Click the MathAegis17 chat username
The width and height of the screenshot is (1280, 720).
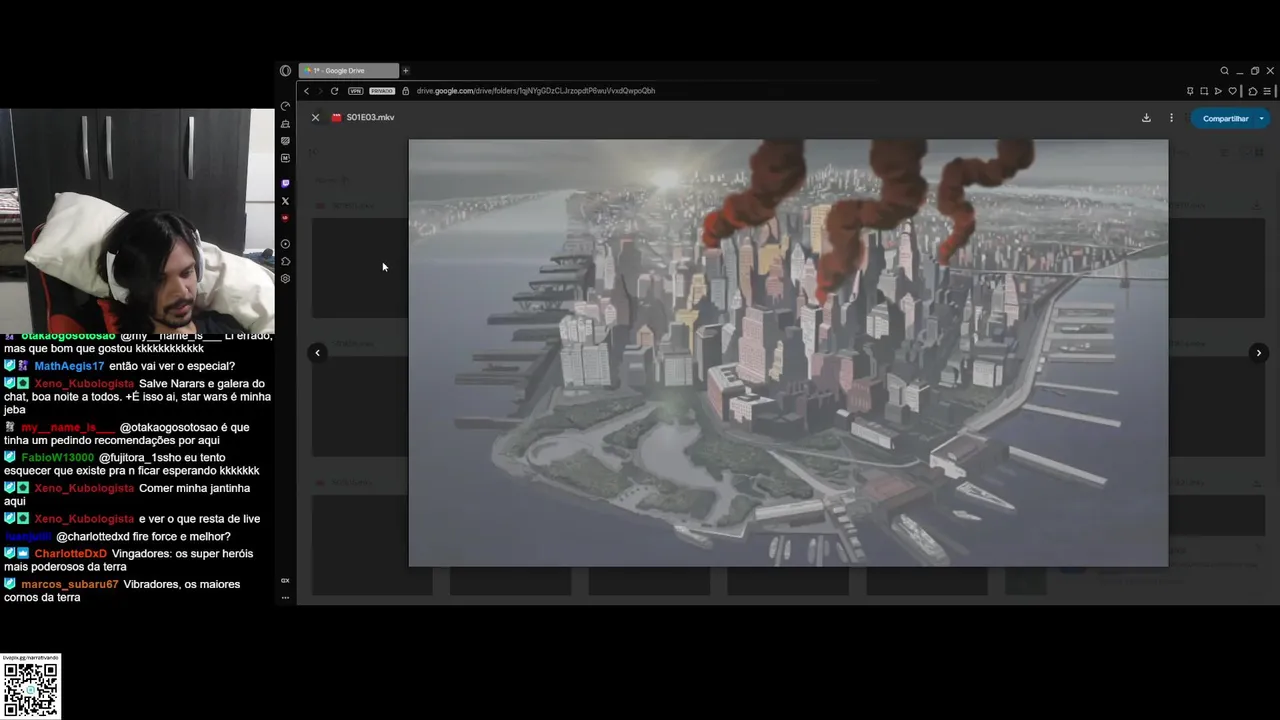[x=69, y=367]
